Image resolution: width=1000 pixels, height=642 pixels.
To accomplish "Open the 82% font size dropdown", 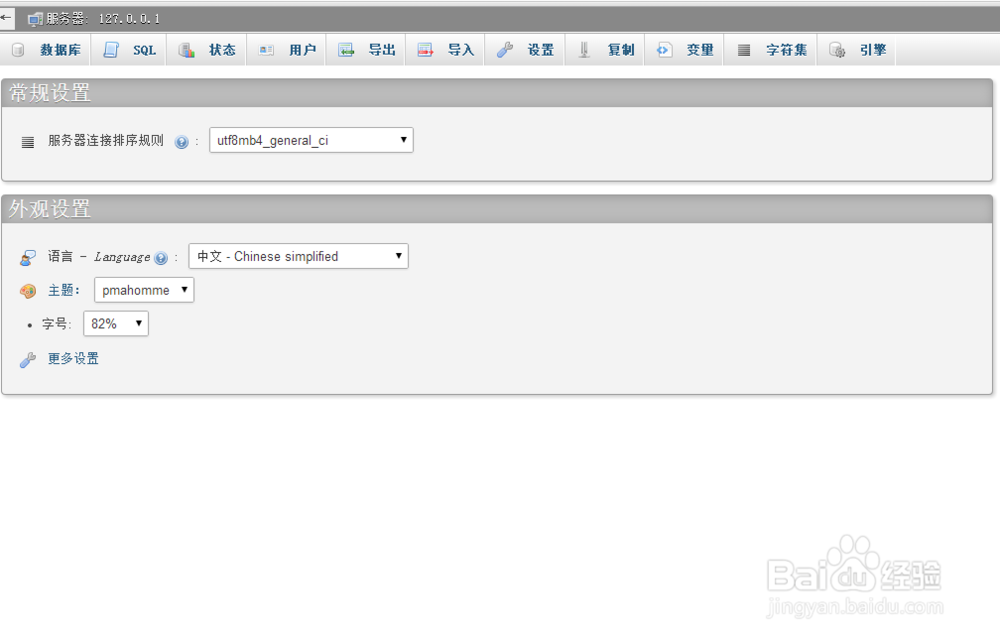I will 116,324.
